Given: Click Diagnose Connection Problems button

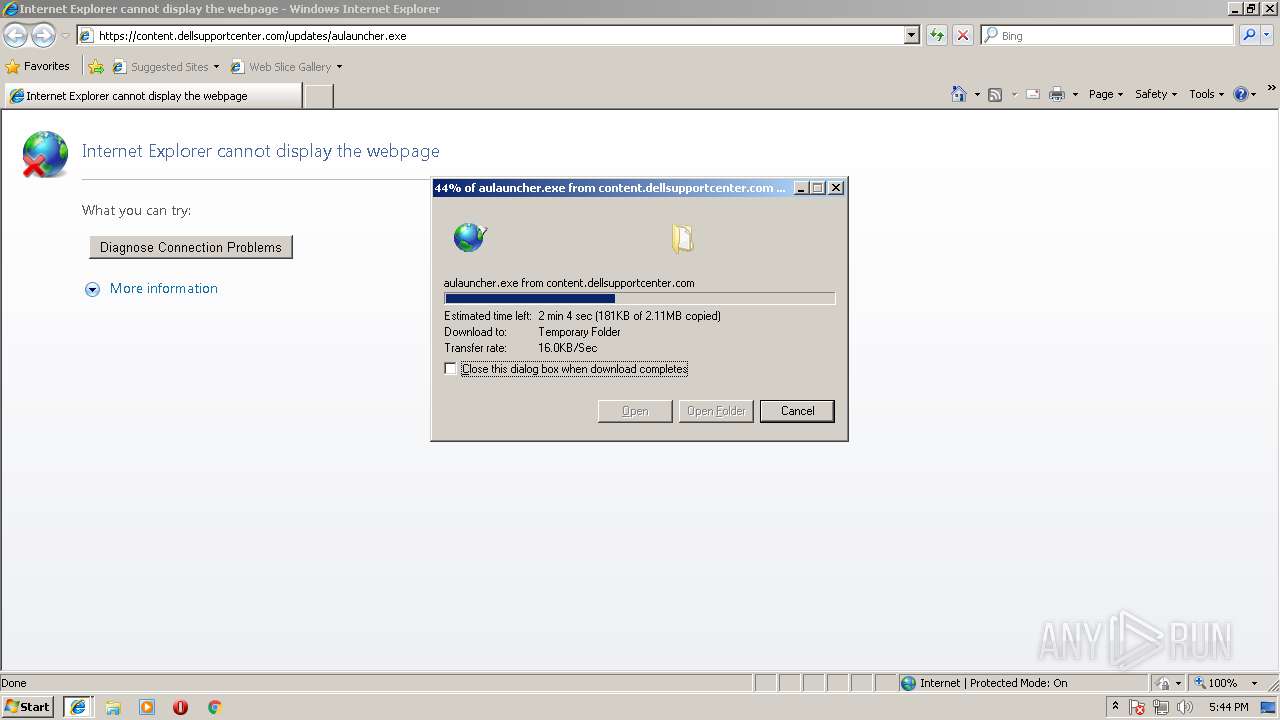Looking at the screenshot, I should coord(191,247).
